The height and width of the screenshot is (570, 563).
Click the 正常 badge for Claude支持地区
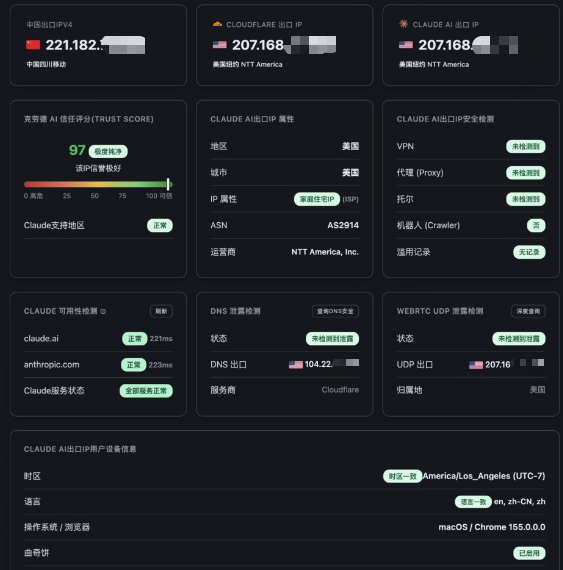pos(160,225)
